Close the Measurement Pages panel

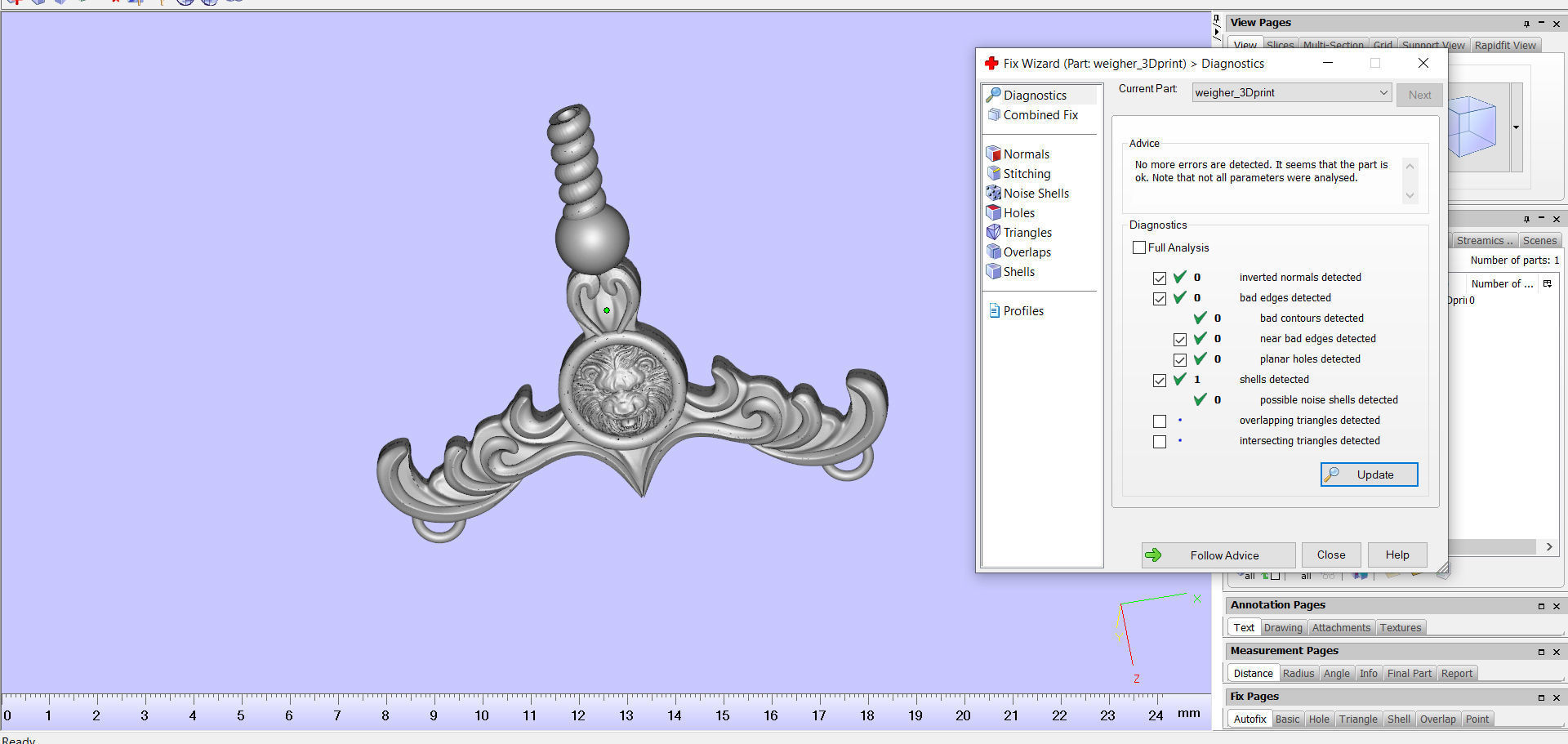pos(1557,652)
